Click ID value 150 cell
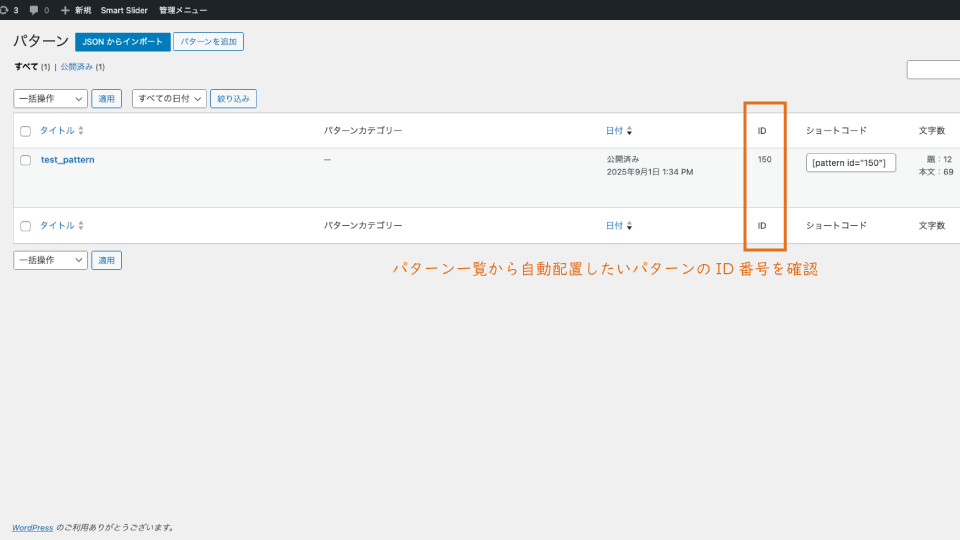 pos(764,159)
